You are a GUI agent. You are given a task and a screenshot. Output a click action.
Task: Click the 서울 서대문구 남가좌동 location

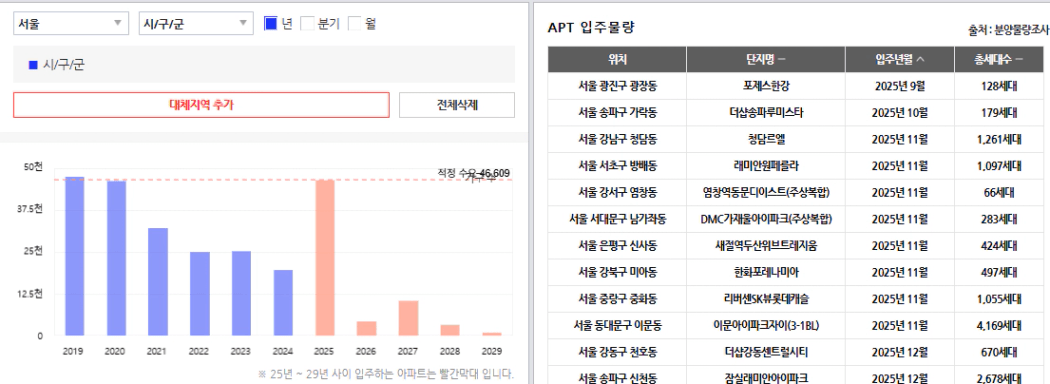click(x=617, y=218)
